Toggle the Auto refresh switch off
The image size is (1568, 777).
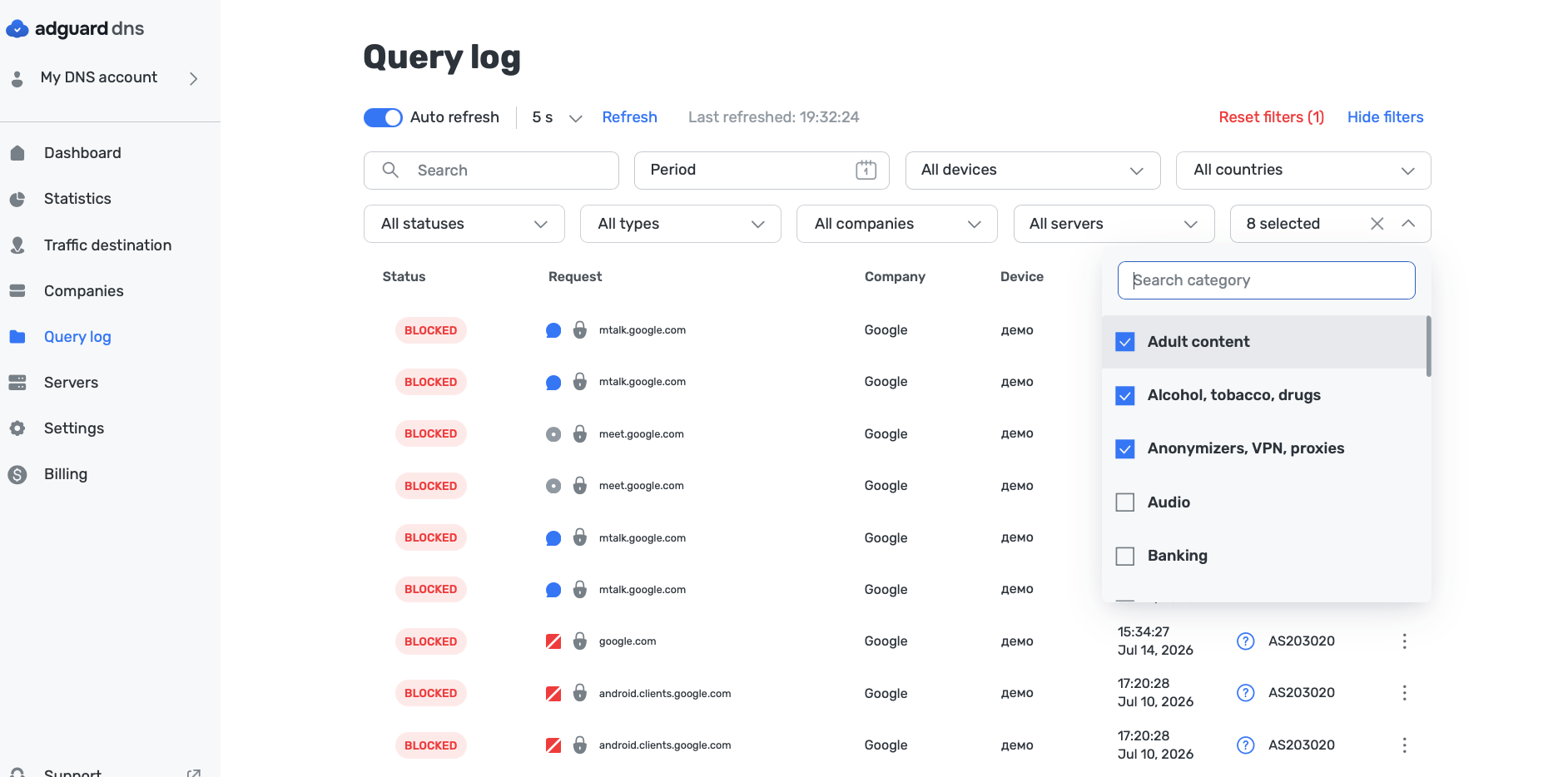click(x=383, y=117)
